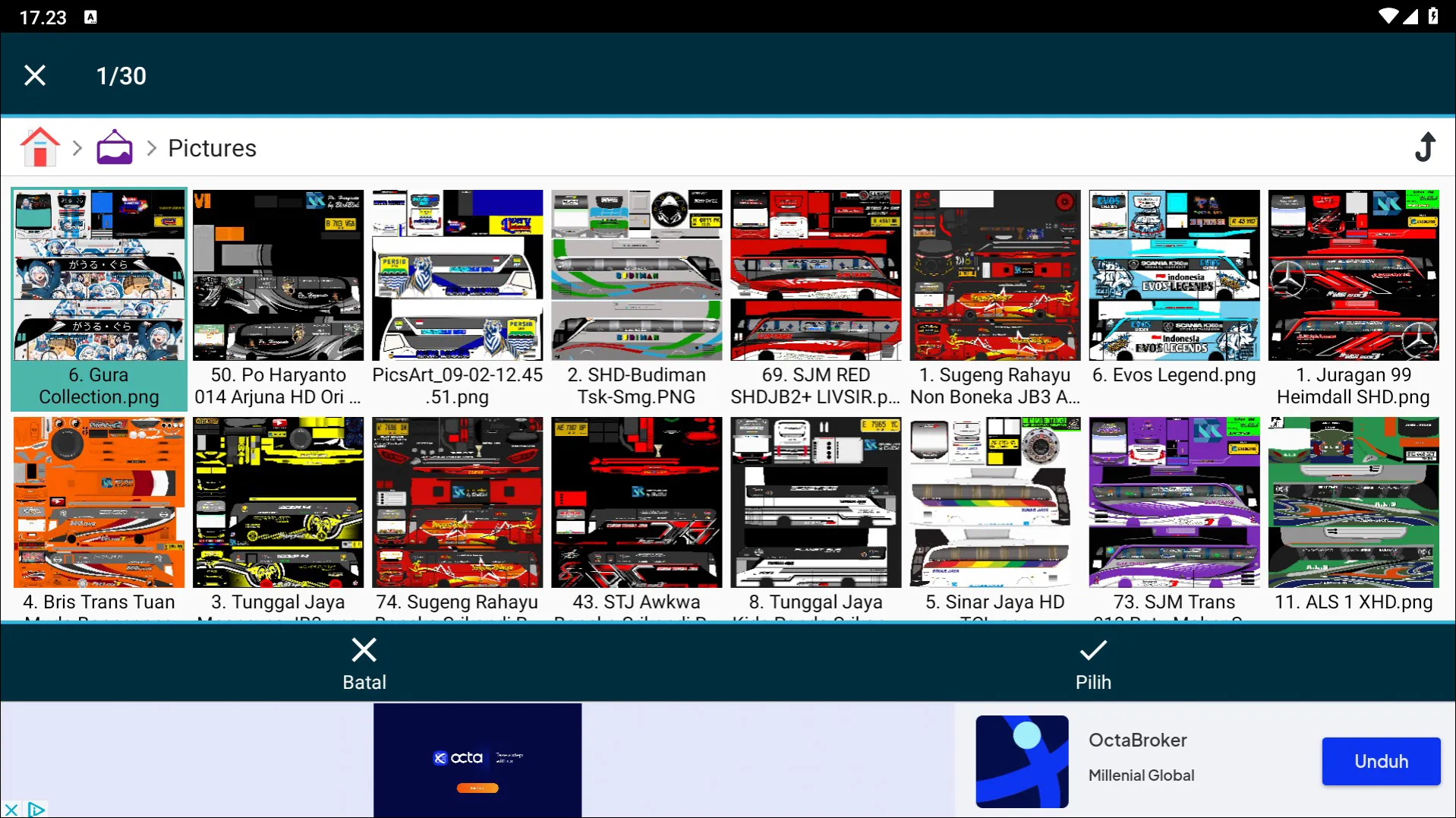Select the 6. Evos Legend.png thumbnail
This screenshot has width=1456, height=818.
[1174, 275]
